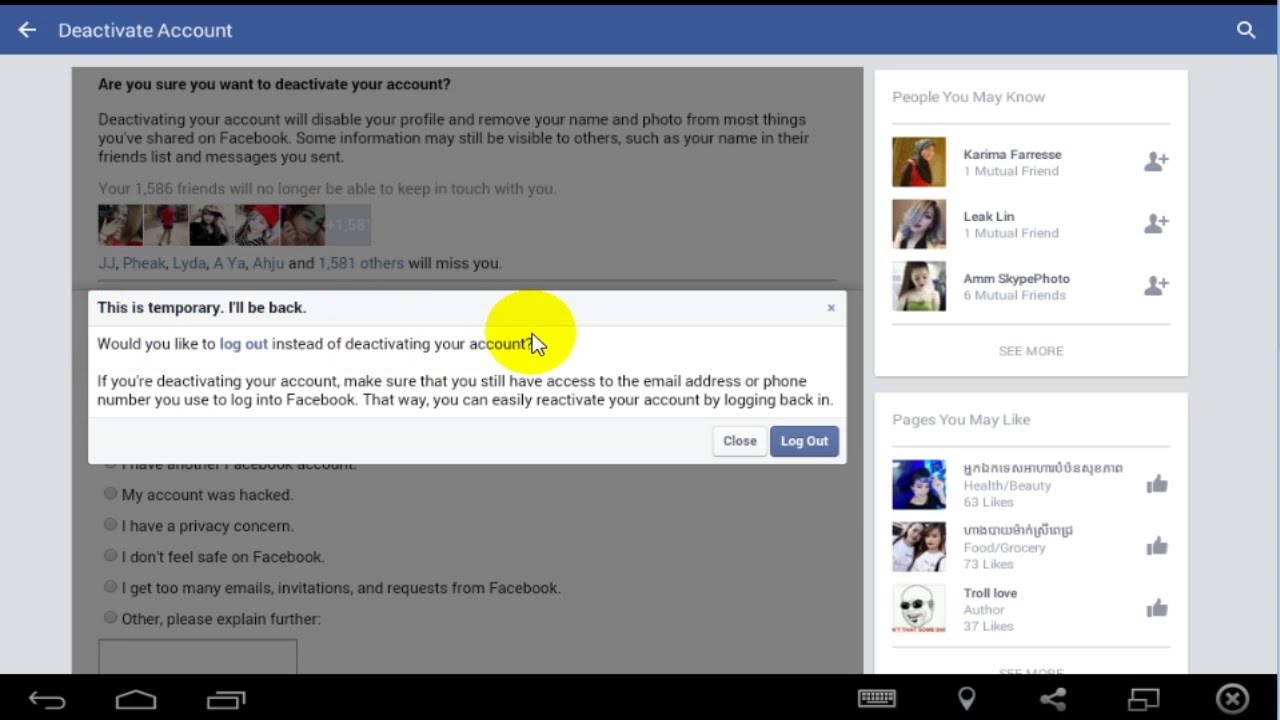Add Amm SkypePhoto as friend

tap(1156, 285)
